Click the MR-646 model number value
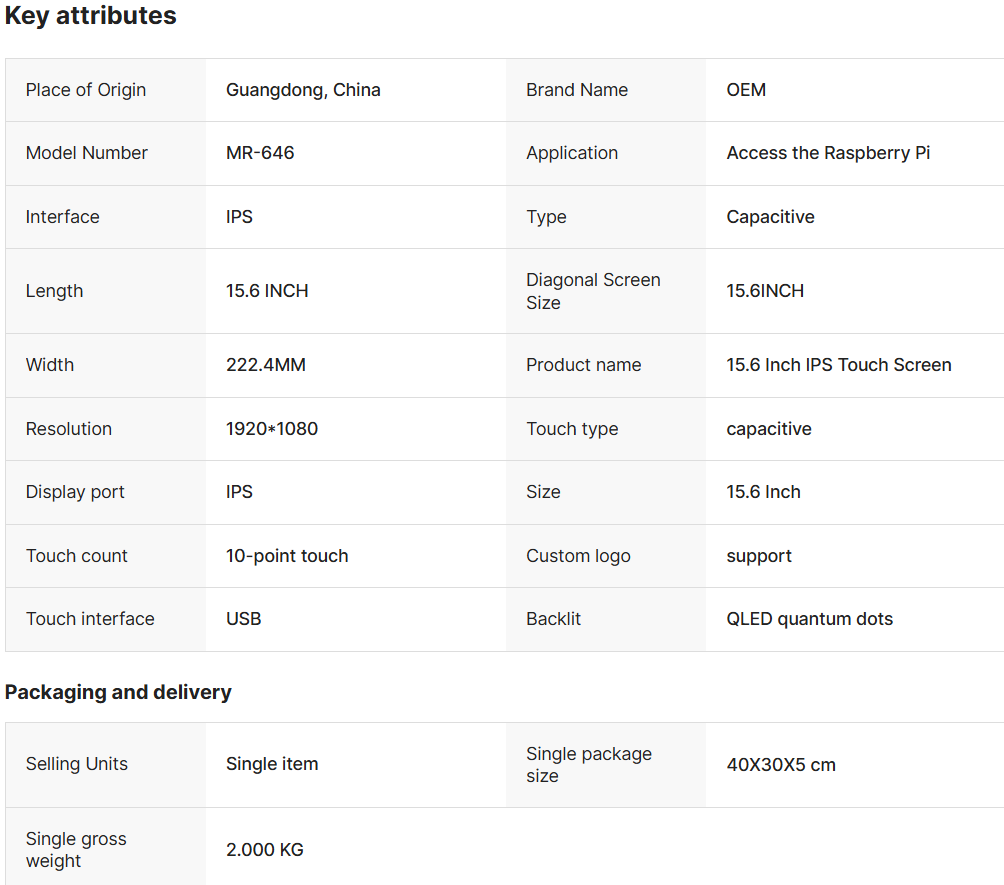This screenshot has height=885, width=1004. [260, 153]
